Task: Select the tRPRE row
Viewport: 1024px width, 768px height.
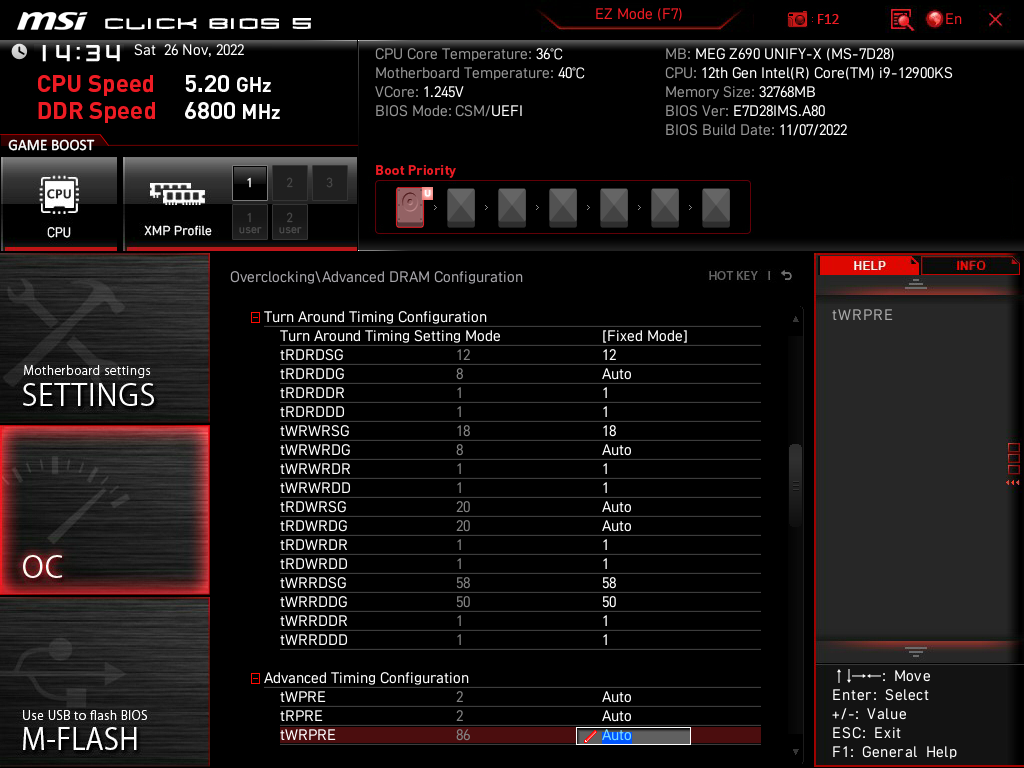Action: tap(520, 716)
